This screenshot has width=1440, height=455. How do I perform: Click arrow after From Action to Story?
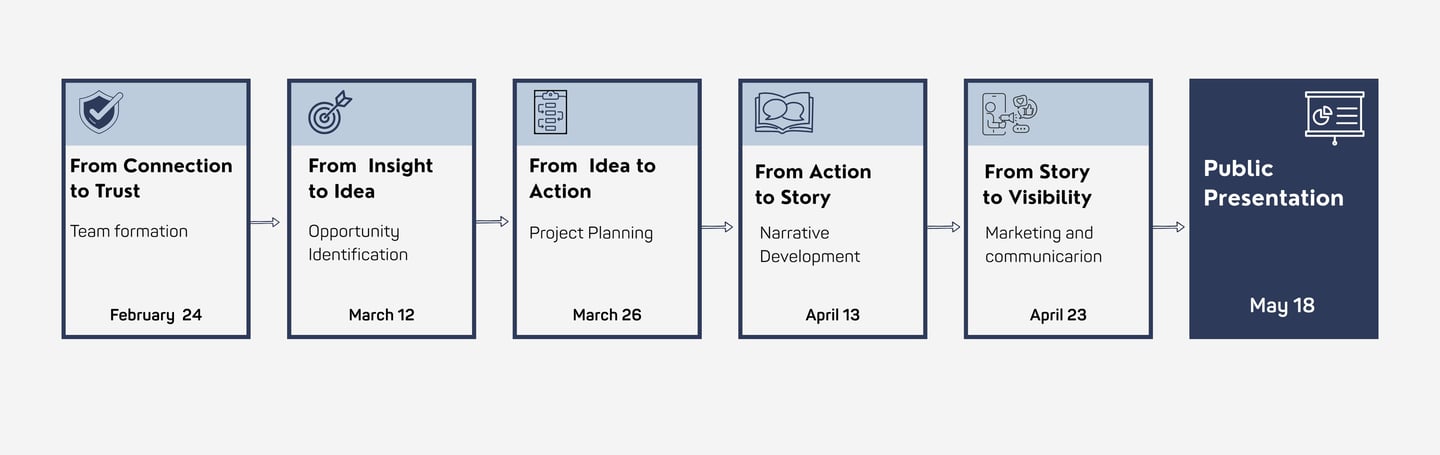(x=943, y=227)
